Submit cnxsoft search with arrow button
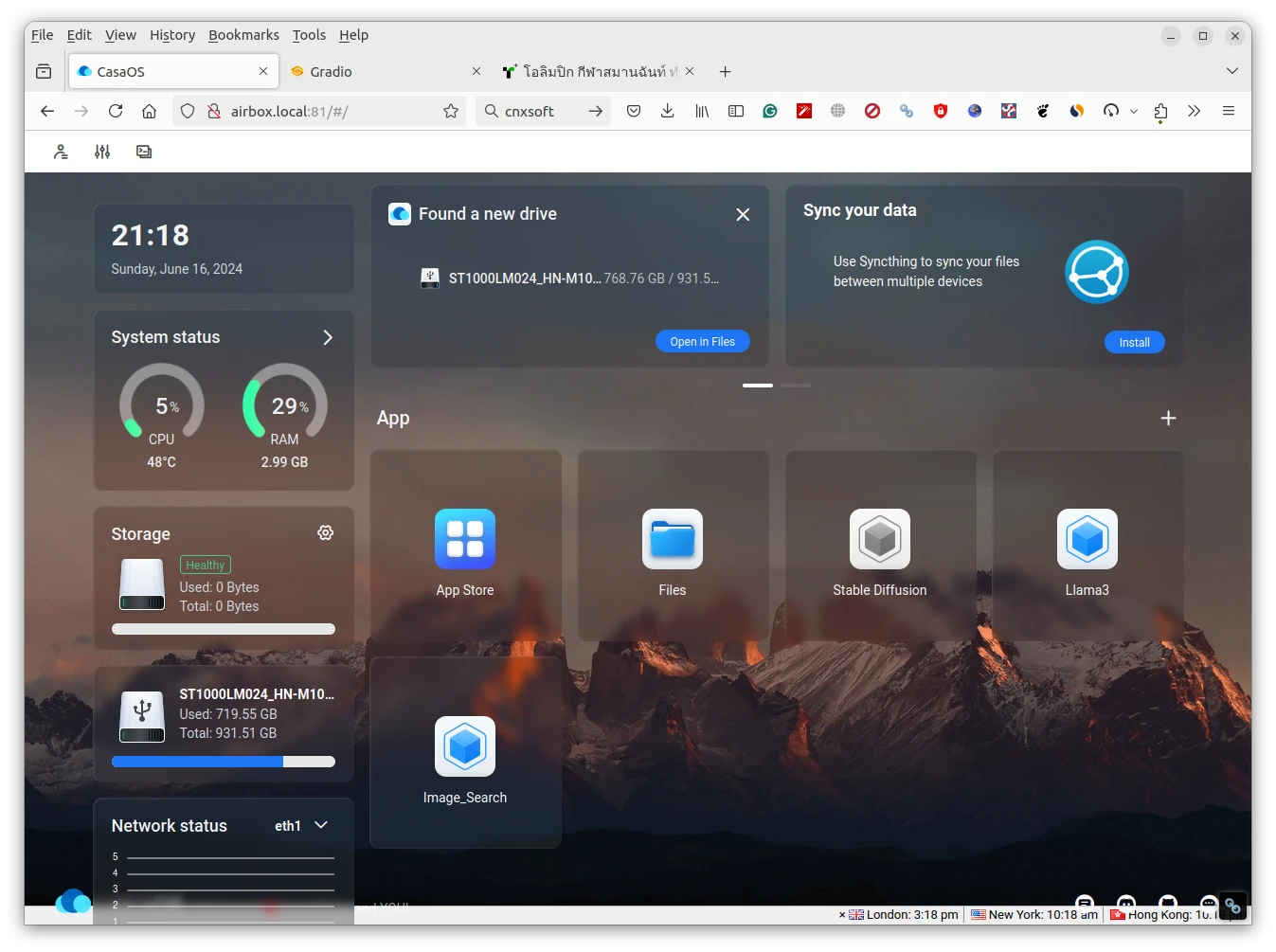This screenshot has height=952, width=1276. coord(596,111)
